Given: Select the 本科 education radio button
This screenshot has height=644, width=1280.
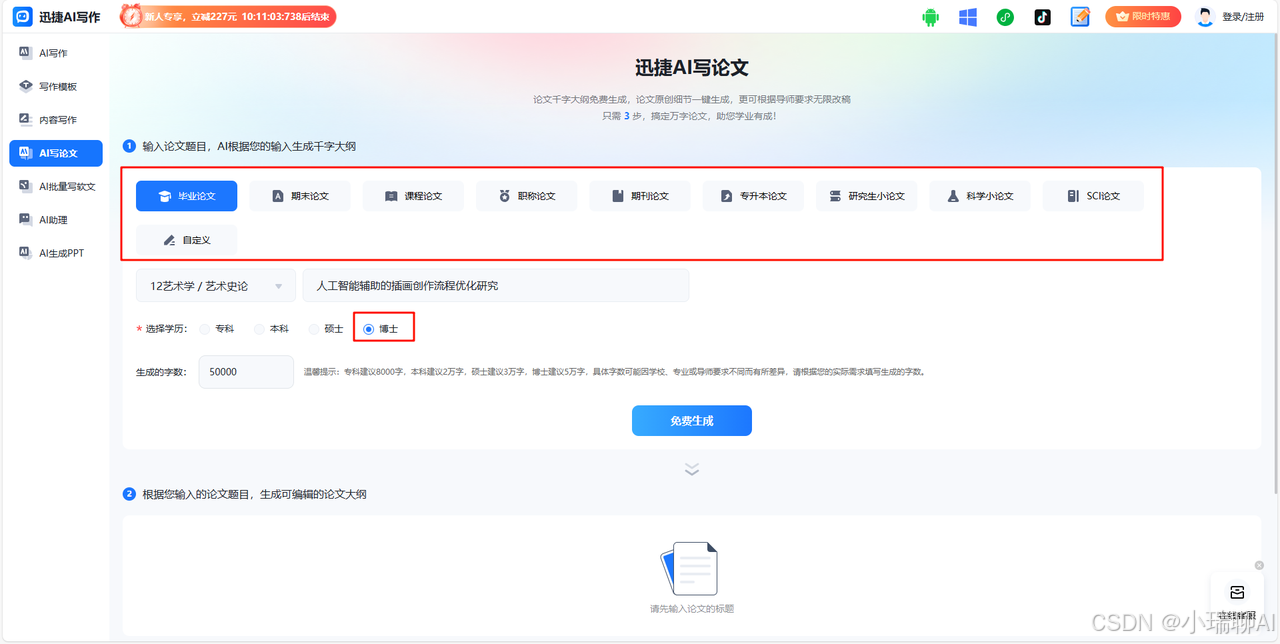Looking at the screenshot, I should click(259, 328).
